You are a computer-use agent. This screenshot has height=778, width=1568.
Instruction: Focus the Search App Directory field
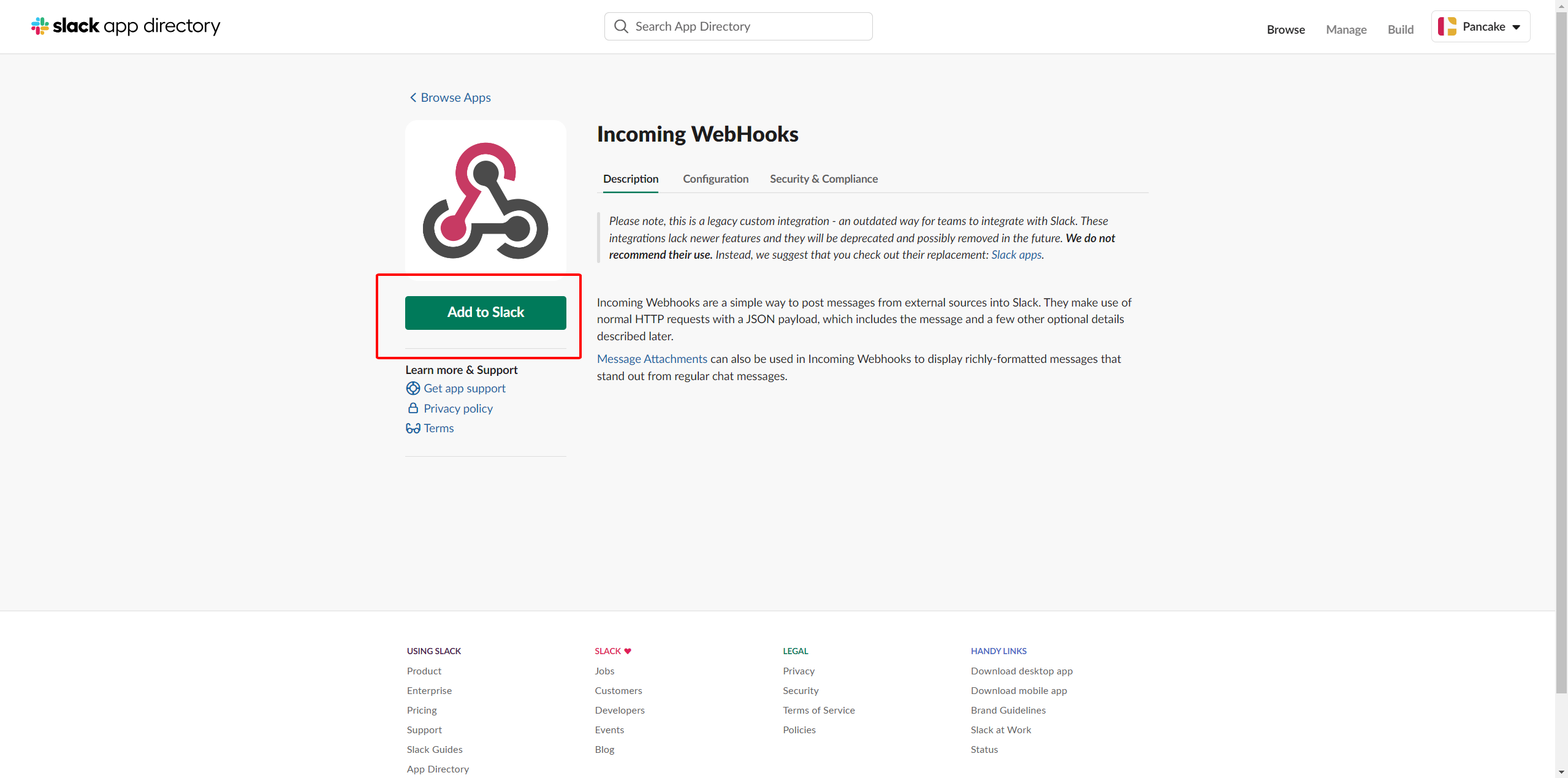tap(748, 26)
